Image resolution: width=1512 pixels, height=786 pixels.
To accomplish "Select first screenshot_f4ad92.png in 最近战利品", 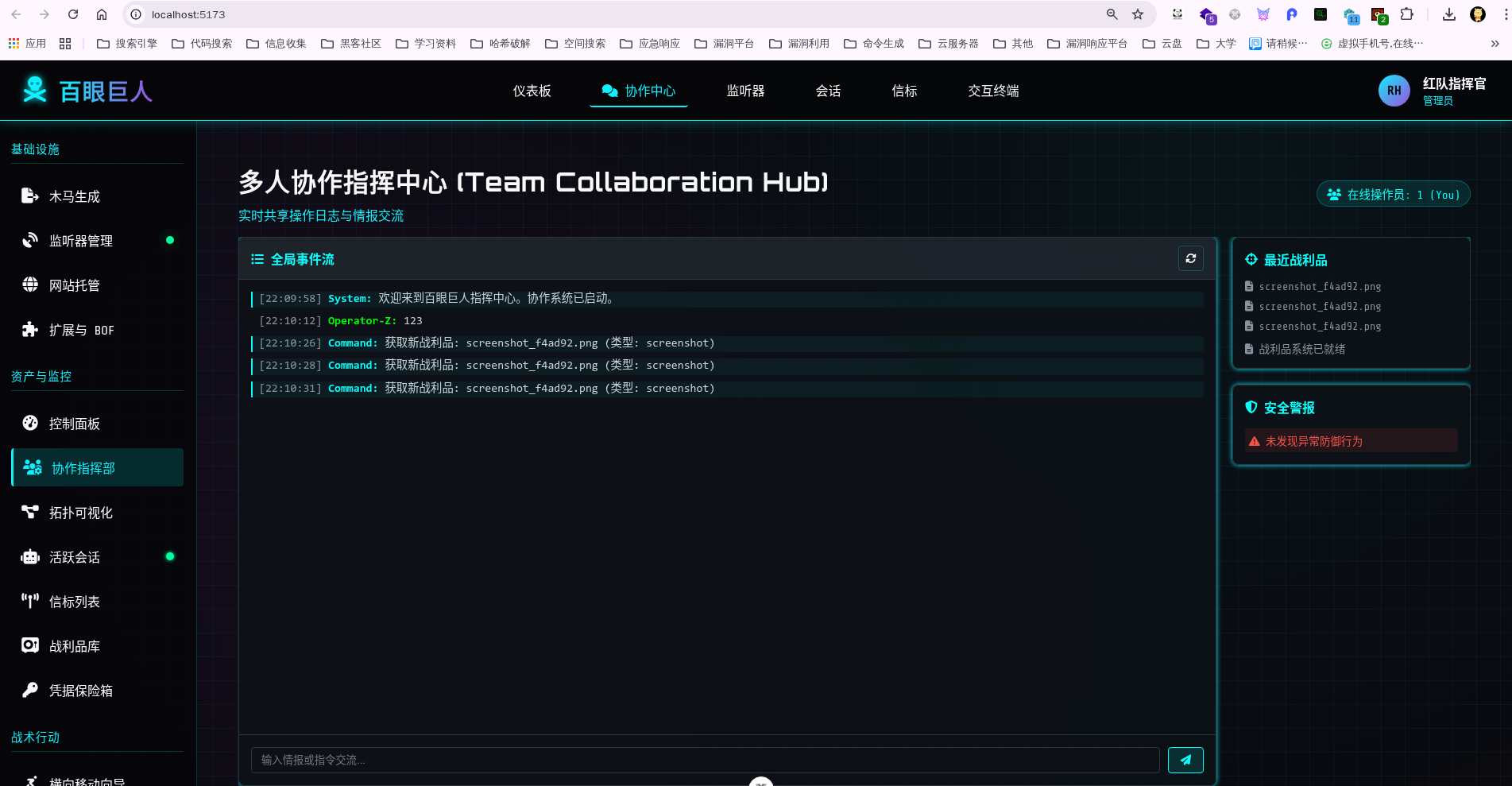I will click(x=1319, y=287).
